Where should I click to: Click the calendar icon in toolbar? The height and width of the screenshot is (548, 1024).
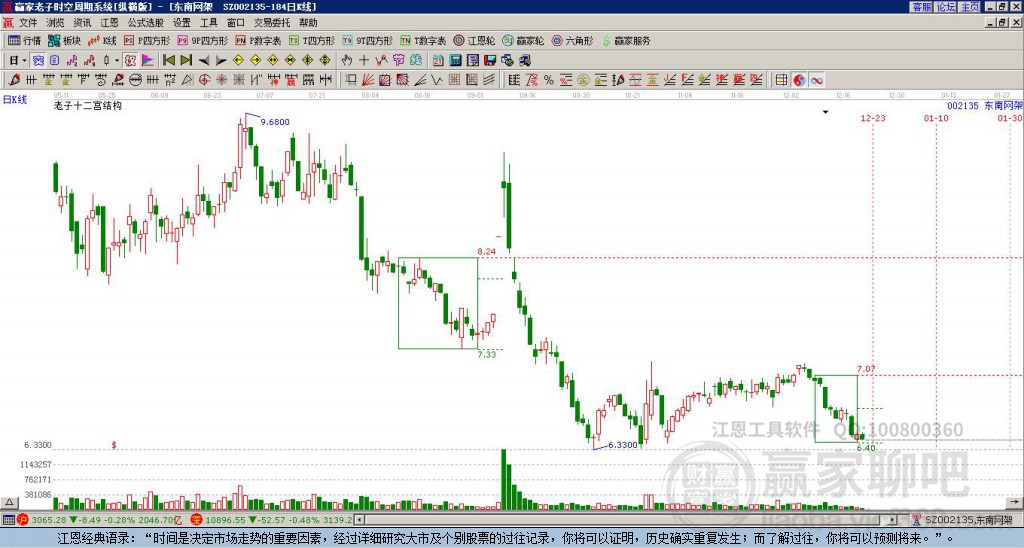coord(438,60)
